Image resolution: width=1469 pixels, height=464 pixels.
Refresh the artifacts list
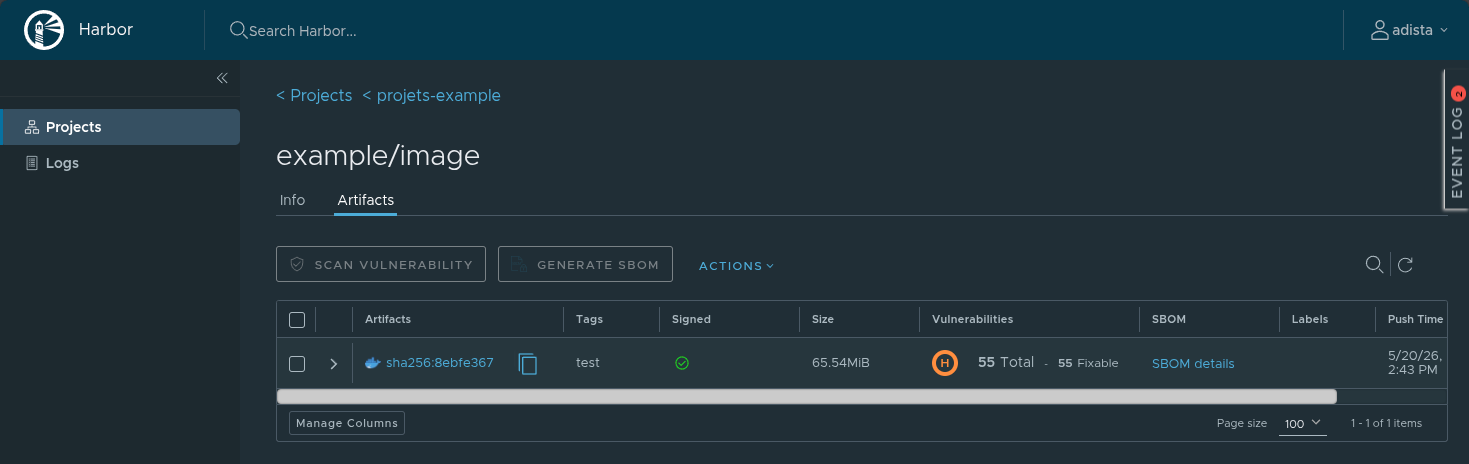click(x=1405, y=265)
